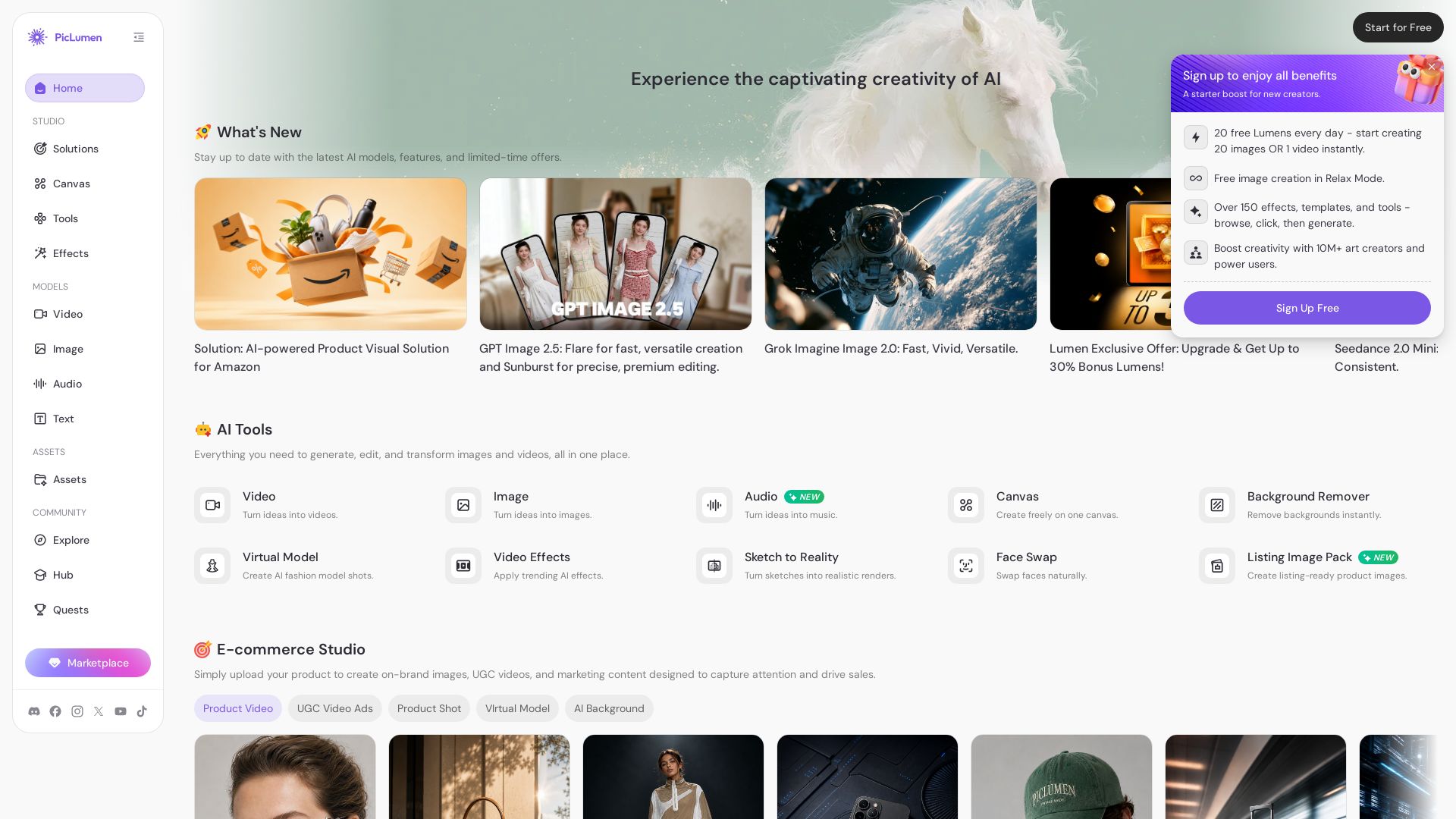Go to Home in the sidebar
Image resolution: width=1456 pixels, height=819 pixels.
coord(85,88)
